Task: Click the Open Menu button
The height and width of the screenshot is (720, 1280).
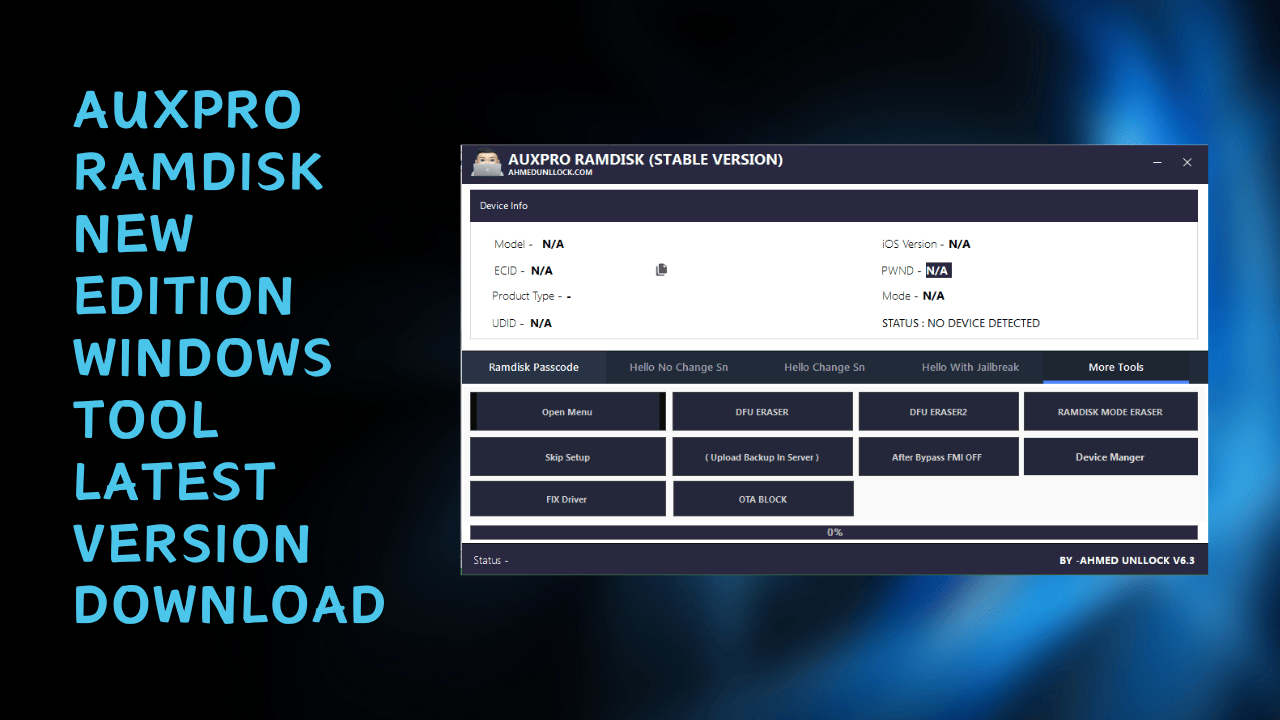Action: [568, 412]
